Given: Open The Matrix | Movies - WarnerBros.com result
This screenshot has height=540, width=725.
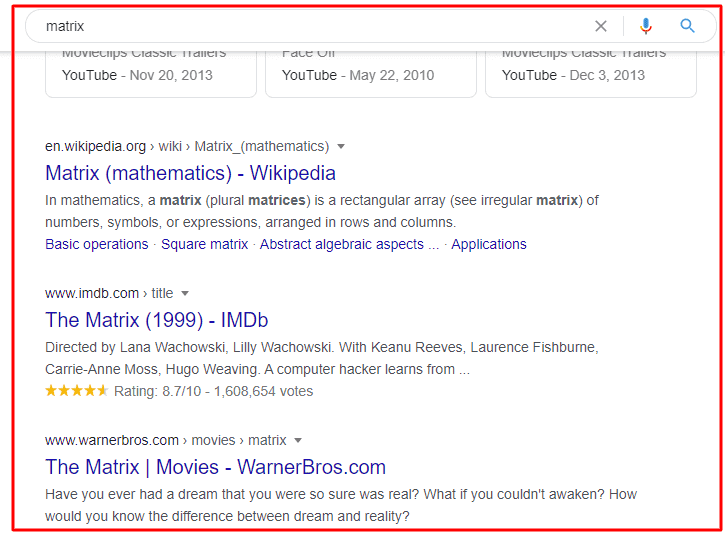Looking at the screenshot, I should click(215, 467).
